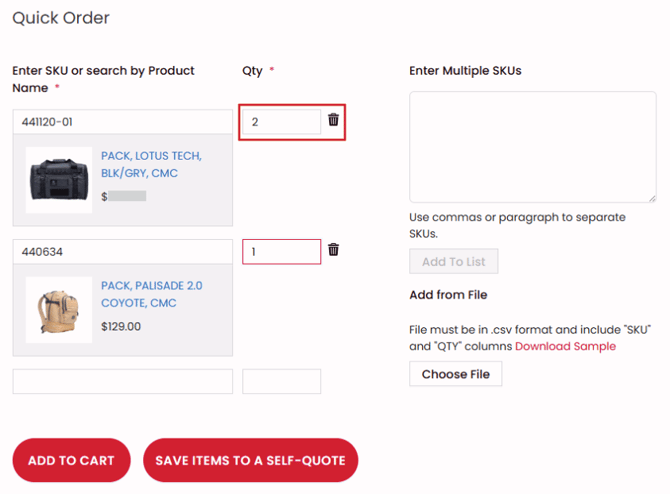Click the Qty field showing 1
The height and width of the screenshot is (494, 670).
[x=281, y=252]
